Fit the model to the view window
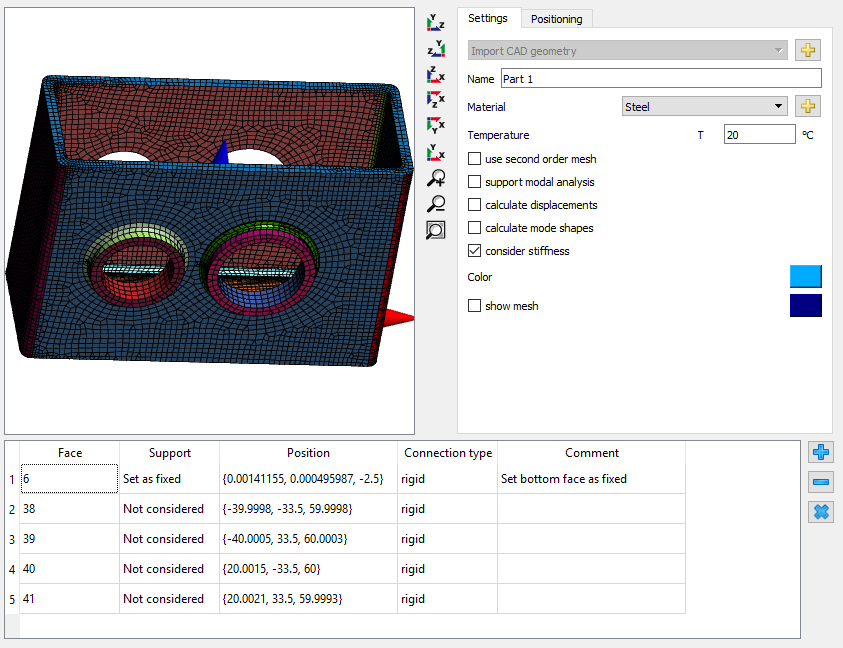The image size is (843, 648). 436,230
